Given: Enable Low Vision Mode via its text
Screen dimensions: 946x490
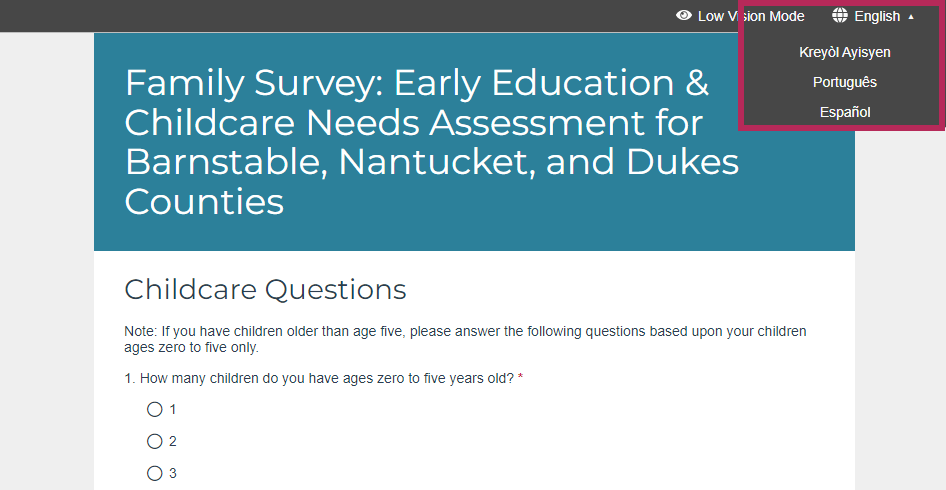Looking at the screenshot, I should (x=751, y=16).
